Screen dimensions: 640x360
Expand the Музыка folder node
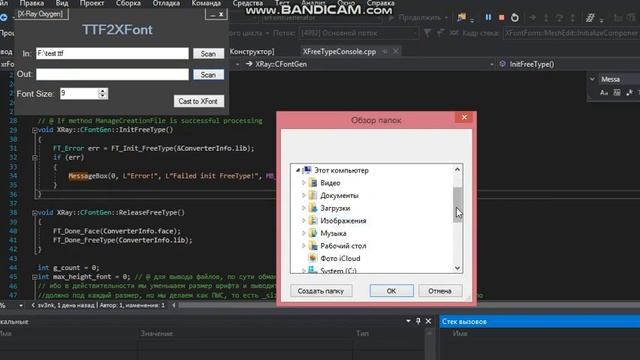(x=304, y=233)
